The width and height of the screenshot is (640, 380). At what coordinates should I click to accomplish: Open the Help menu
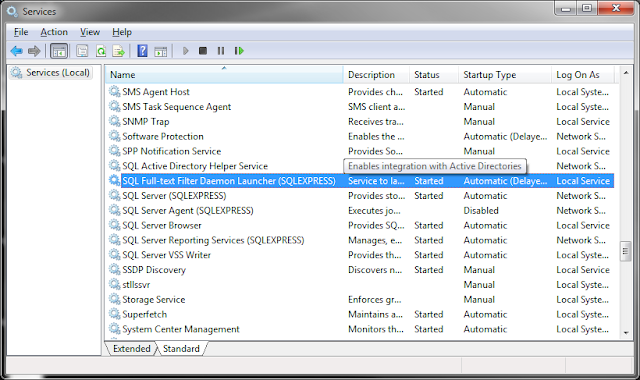122,32
